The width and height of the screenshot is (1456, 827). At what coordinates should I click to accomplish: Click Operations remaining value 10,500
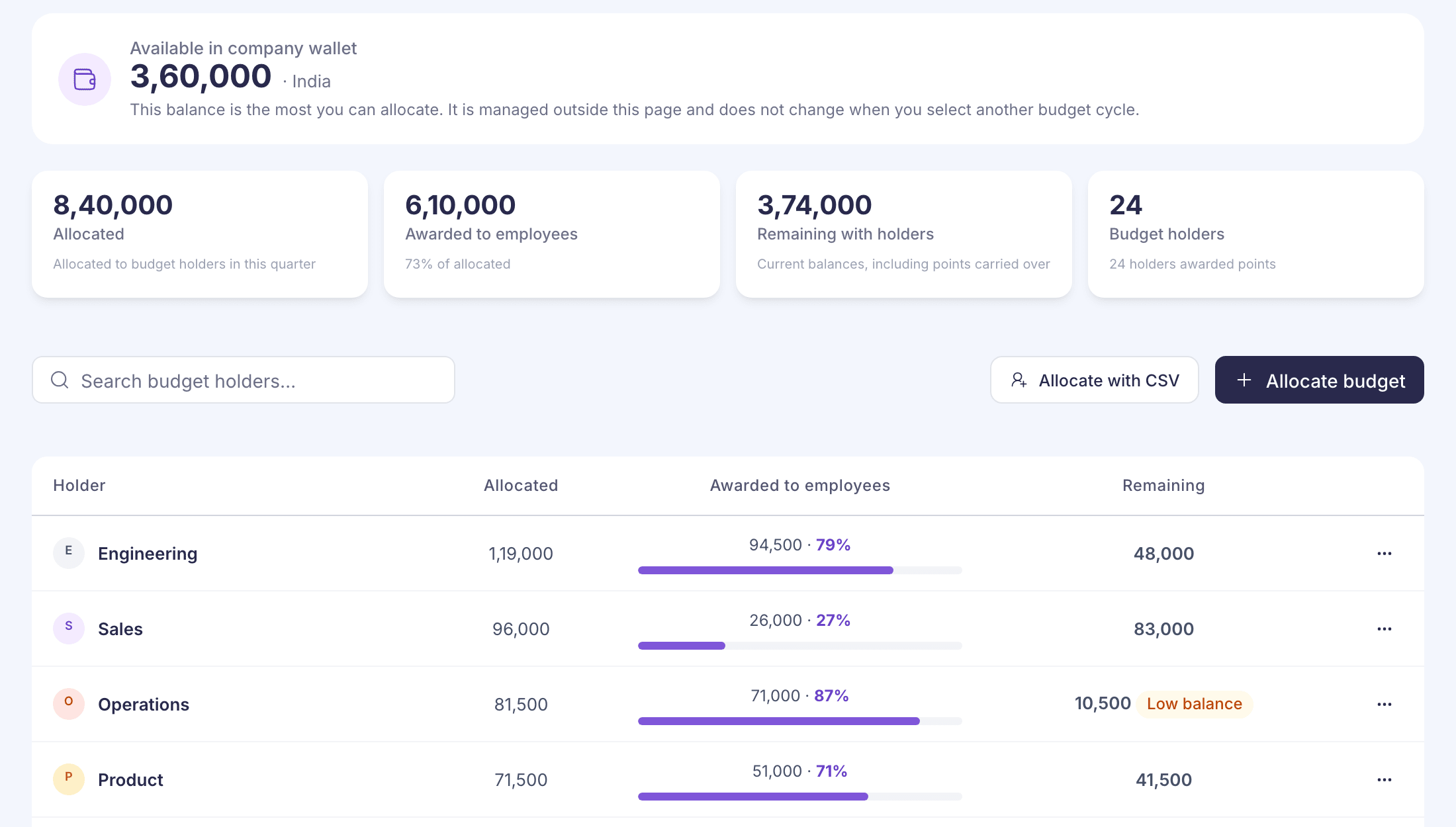1103,703
